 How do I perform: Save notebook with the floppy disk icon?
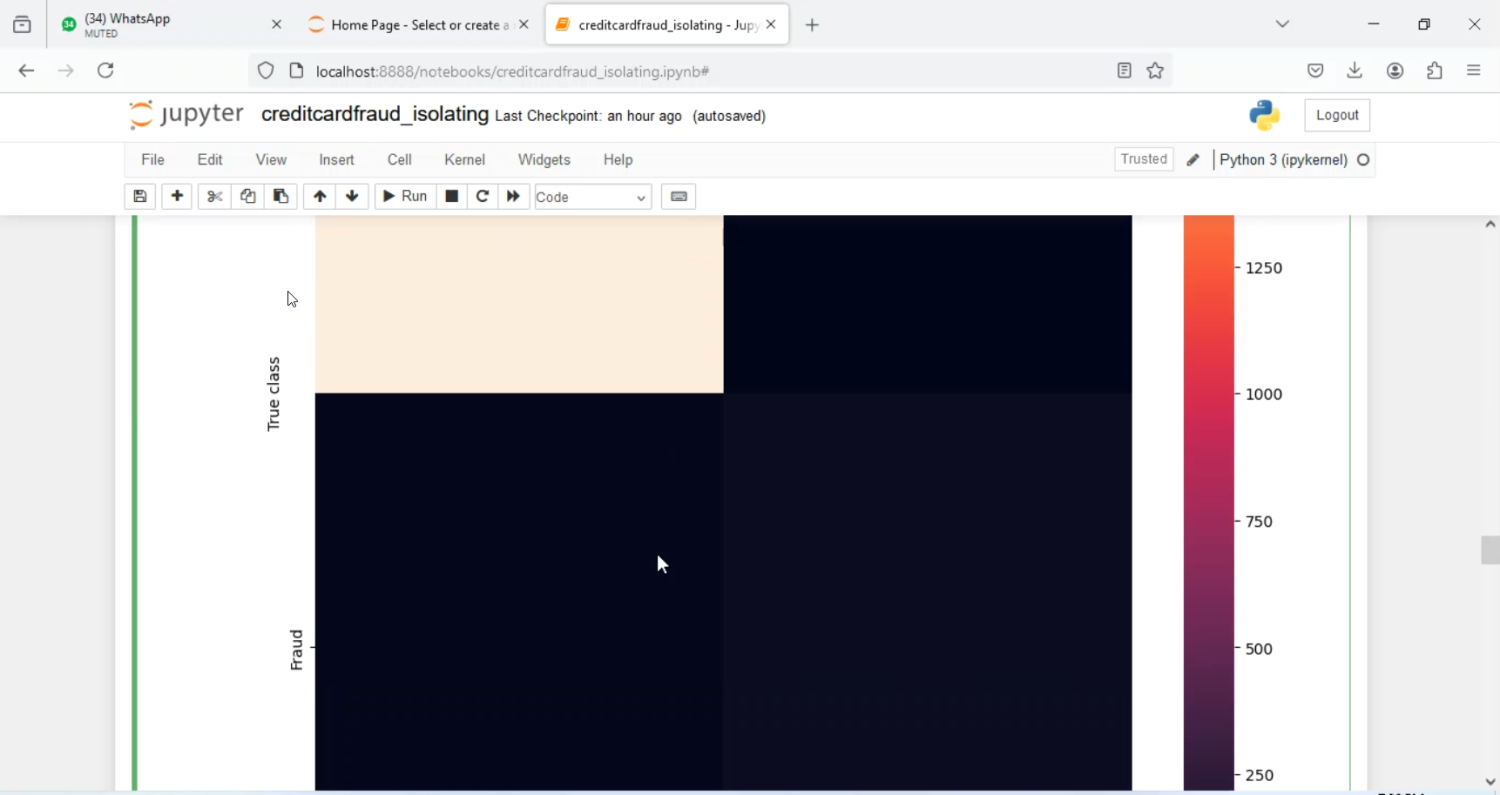(140, 197)
